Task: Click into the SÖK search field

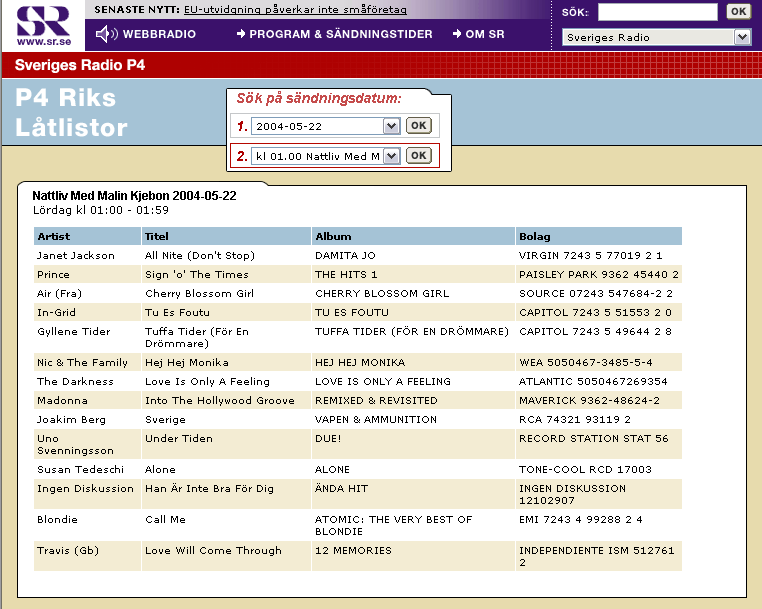Action: (x=658, y=12)
